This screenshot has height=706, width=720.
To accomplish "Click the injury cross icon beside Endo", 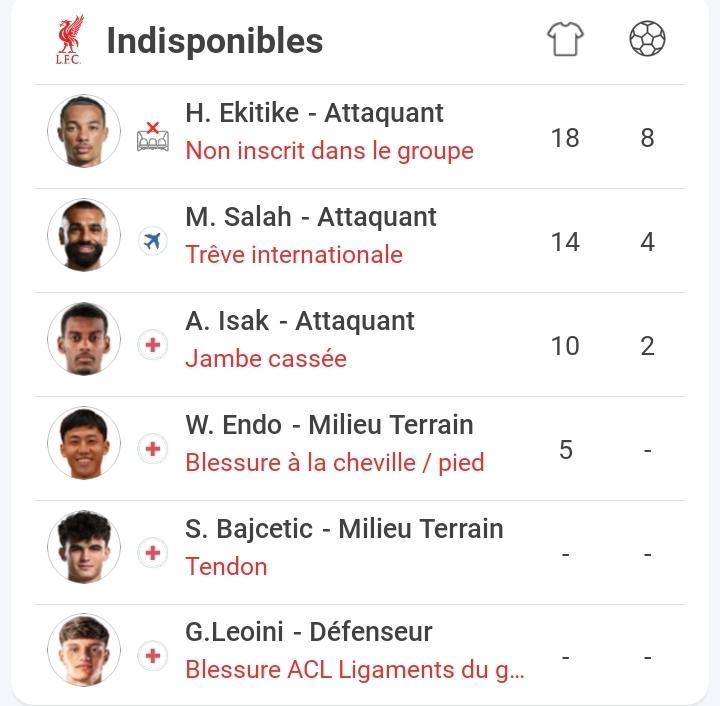I will [153, 449].
